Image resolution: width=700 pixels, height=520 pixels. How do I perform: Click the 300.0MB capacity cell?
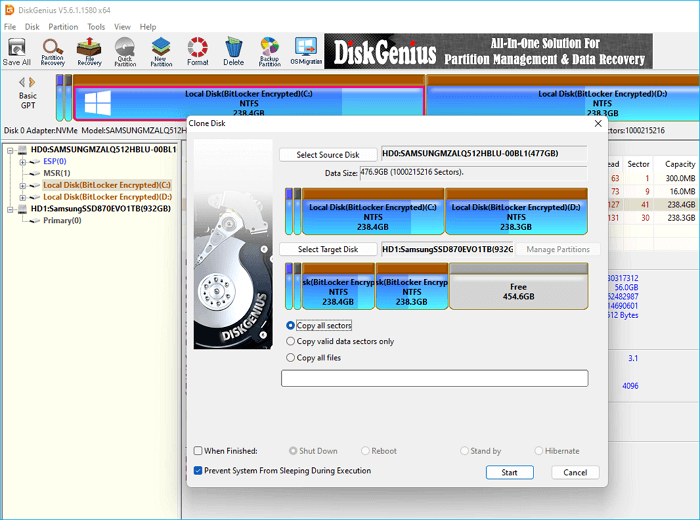680,178
